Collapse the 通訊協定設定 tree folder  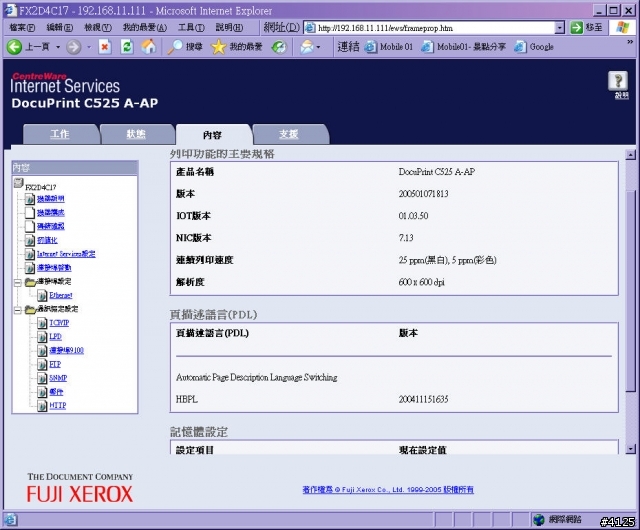(17, 311)
